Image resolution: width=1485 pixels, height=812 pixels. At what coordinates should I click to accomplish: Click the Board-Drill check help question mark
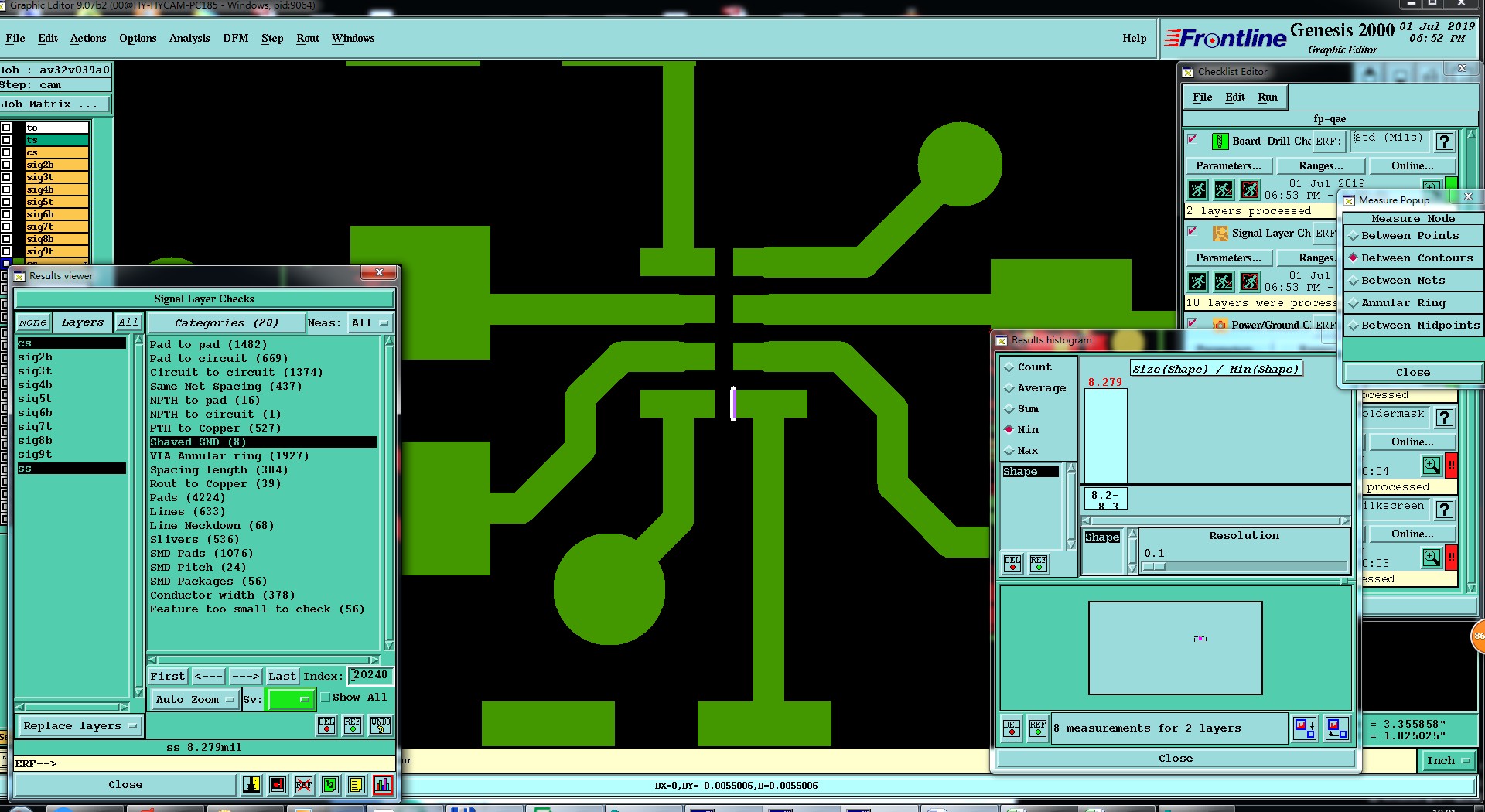point(1443,142)
